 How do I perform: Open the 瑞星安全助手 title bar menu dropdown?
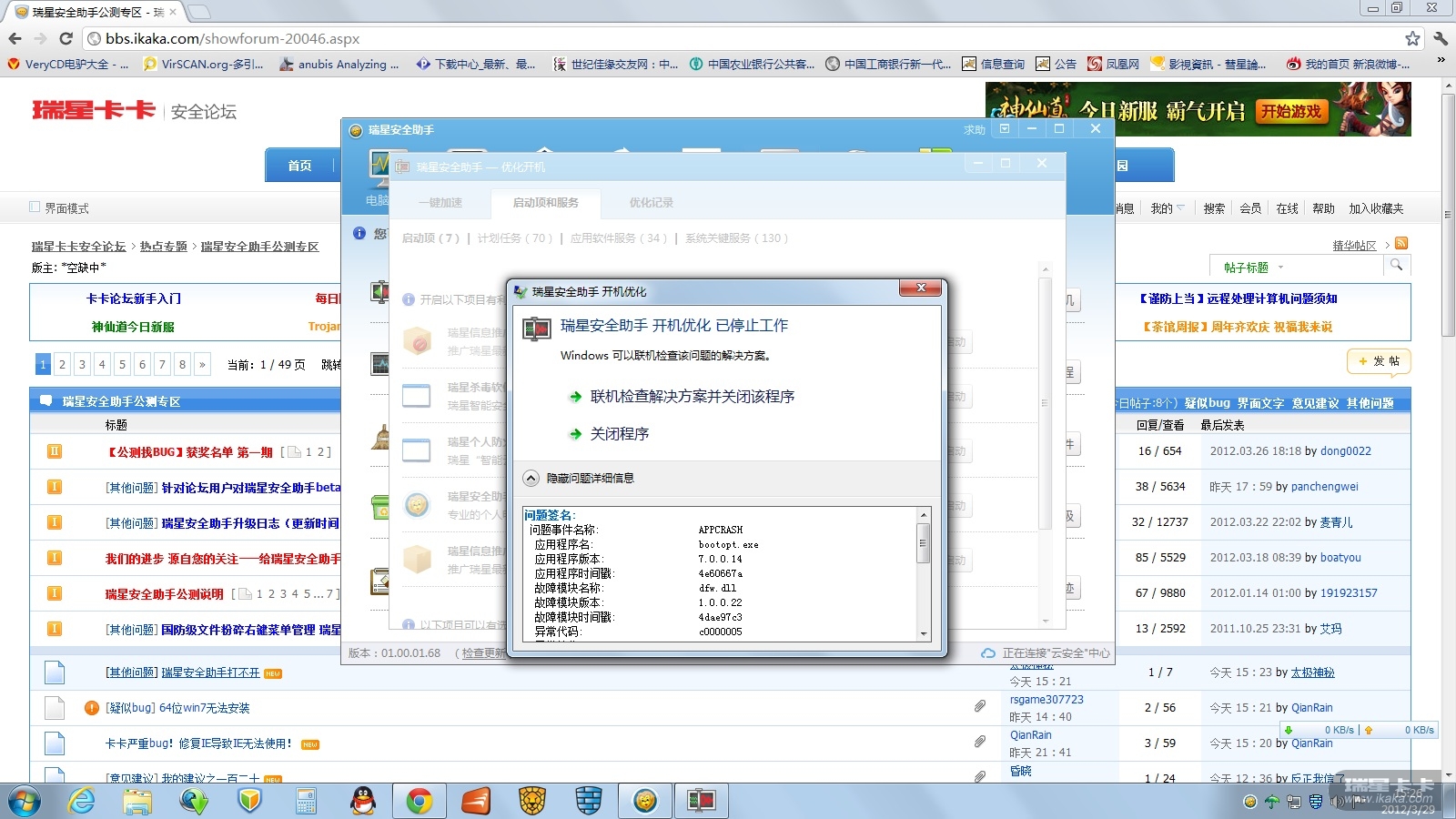tap(1005, 129)
